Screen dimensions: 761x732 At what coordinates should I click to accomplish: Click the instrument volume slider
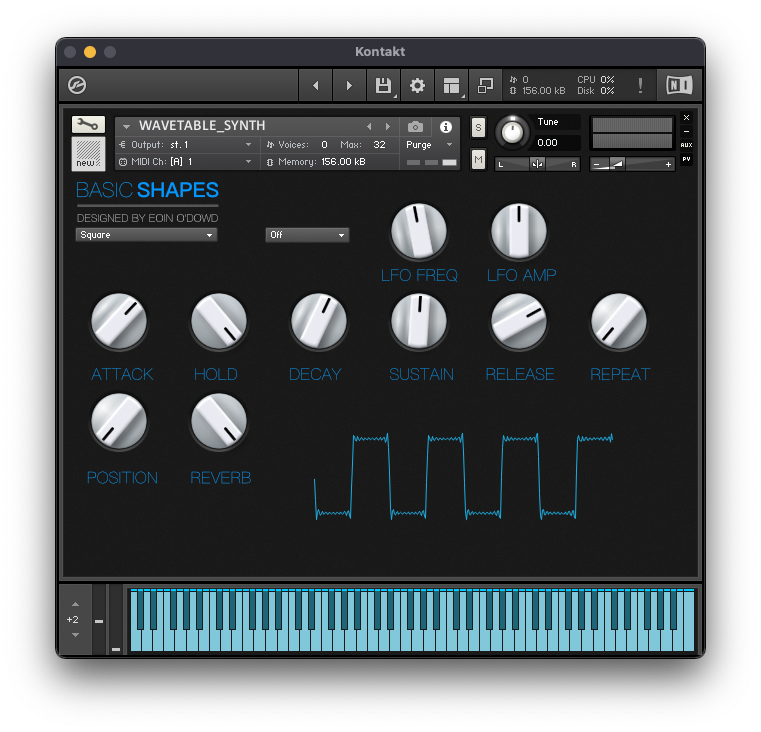tap(632, 164)
